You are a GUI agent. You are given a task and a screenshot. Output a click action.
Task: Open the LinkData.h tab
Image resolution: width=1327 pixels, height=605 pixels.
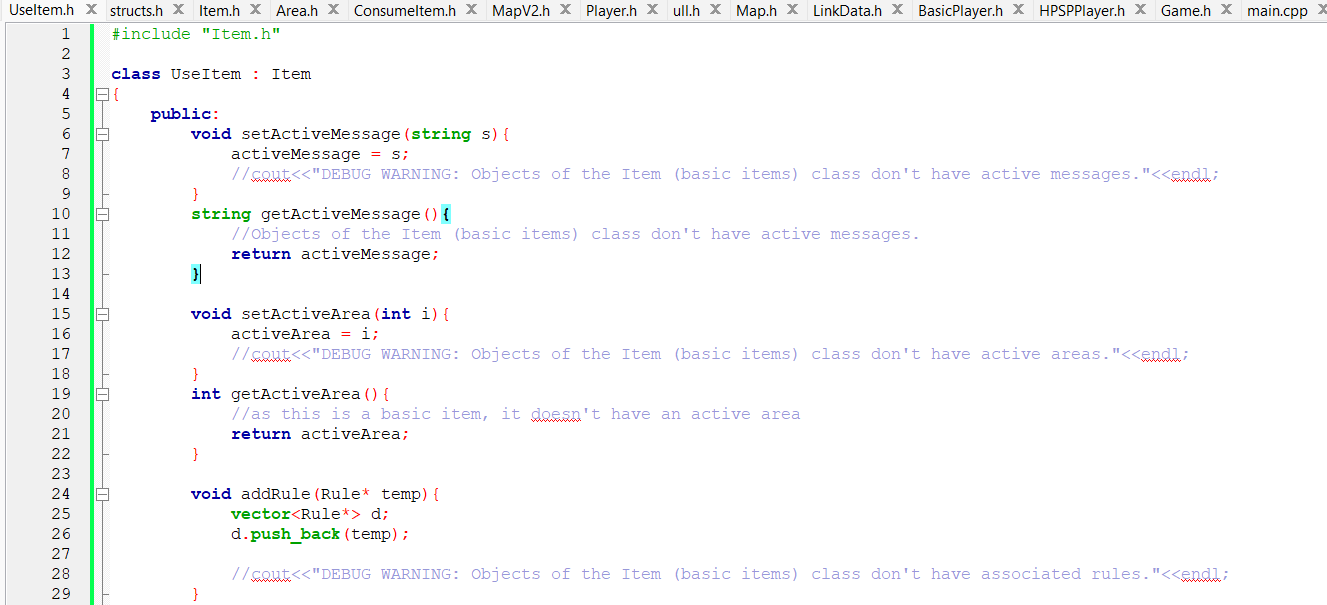pos(847,9)
